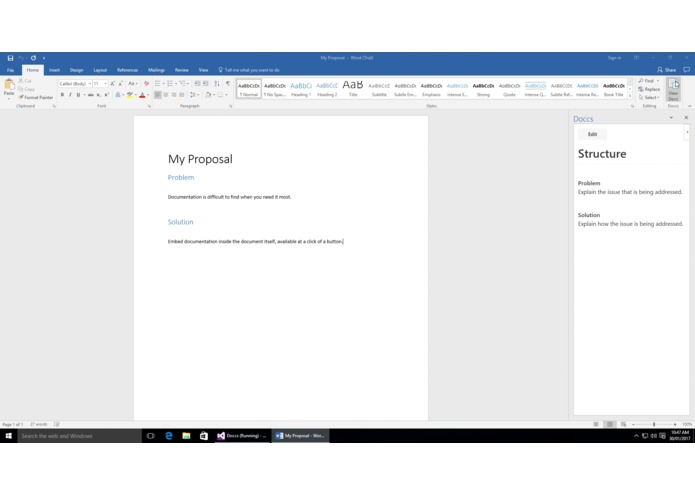This screenshot has width=695, height=494.
Task: Open the Doccs task pane options arrow
Action: click(671, 118)
